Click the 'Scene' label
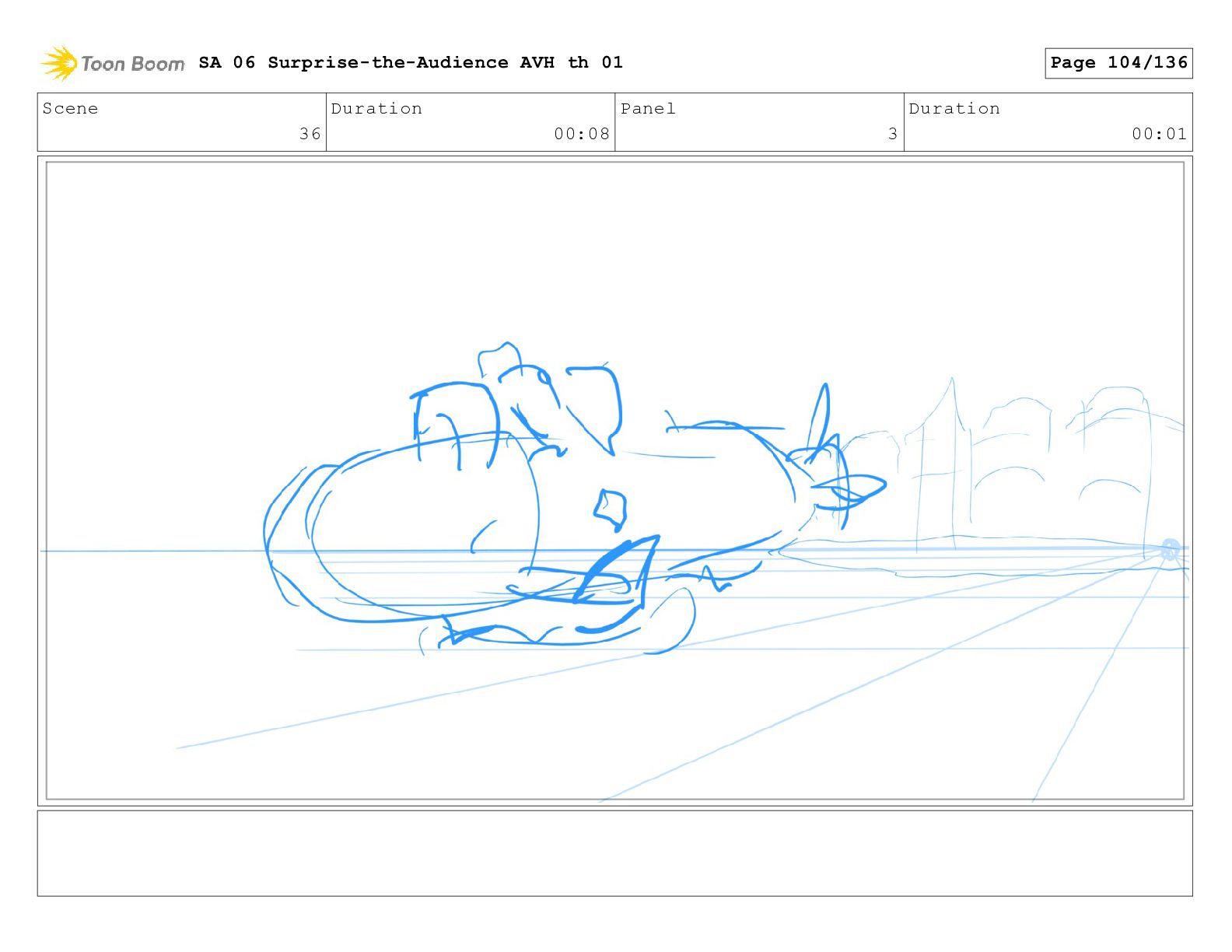The image size is (1232, 952). [71, 109]
